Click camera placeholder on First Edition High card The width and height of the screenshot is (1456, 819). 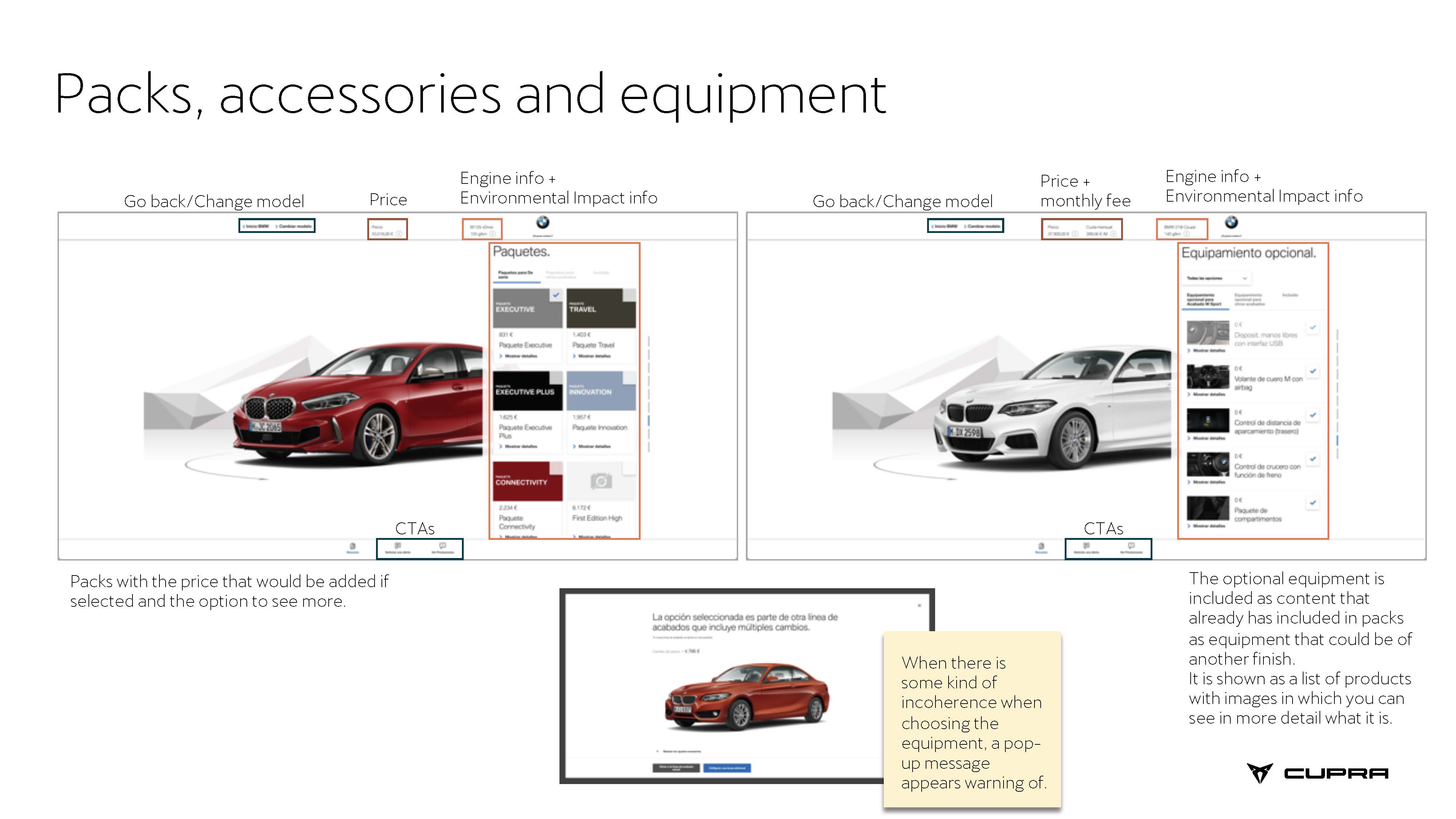pyautogui.click(x=601, y=481)
